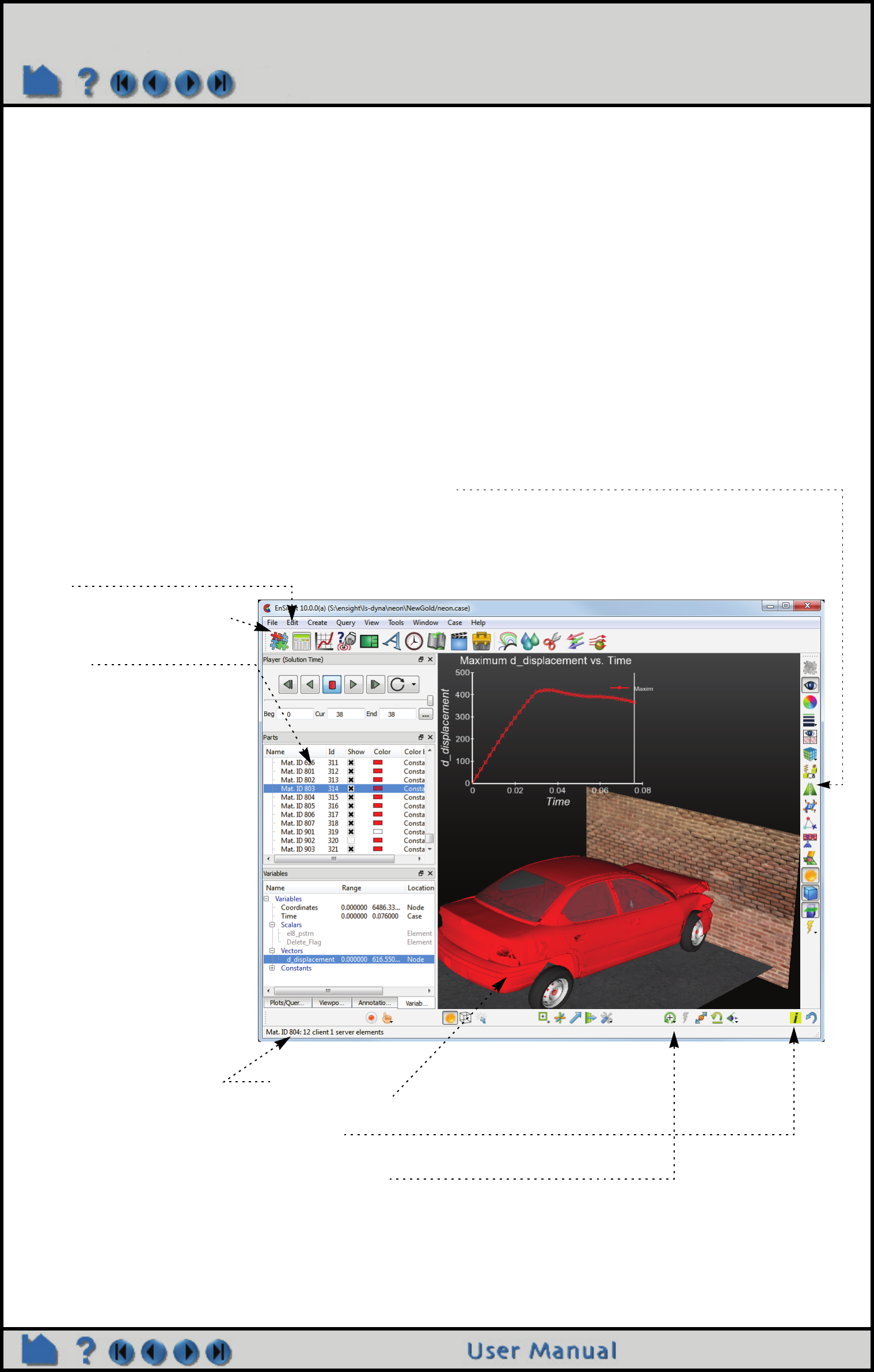Image resolution: width=874 pixels, height=1372 pixels.
Task: Click the red stop button in Player
Action: (332, 684)
